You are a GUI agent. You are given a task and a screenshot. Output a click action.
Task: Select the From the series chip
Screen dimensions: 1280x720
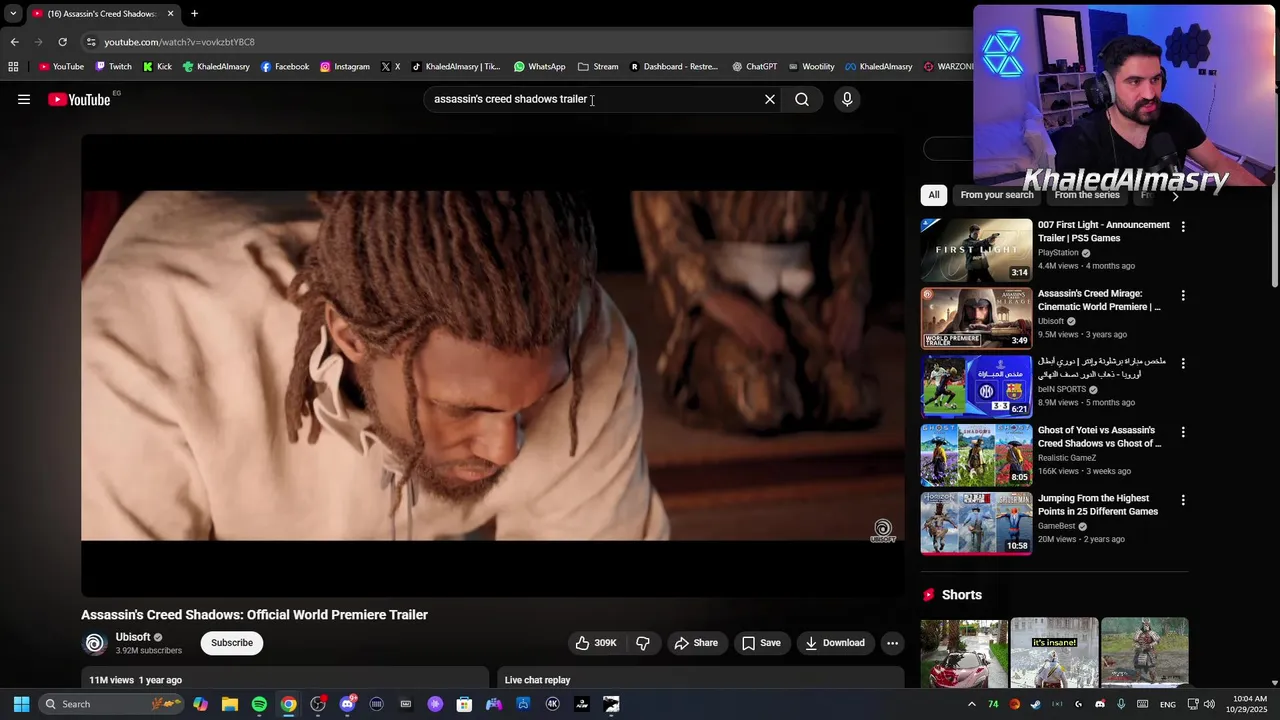pyautogui.click(x=1087, y=195)
